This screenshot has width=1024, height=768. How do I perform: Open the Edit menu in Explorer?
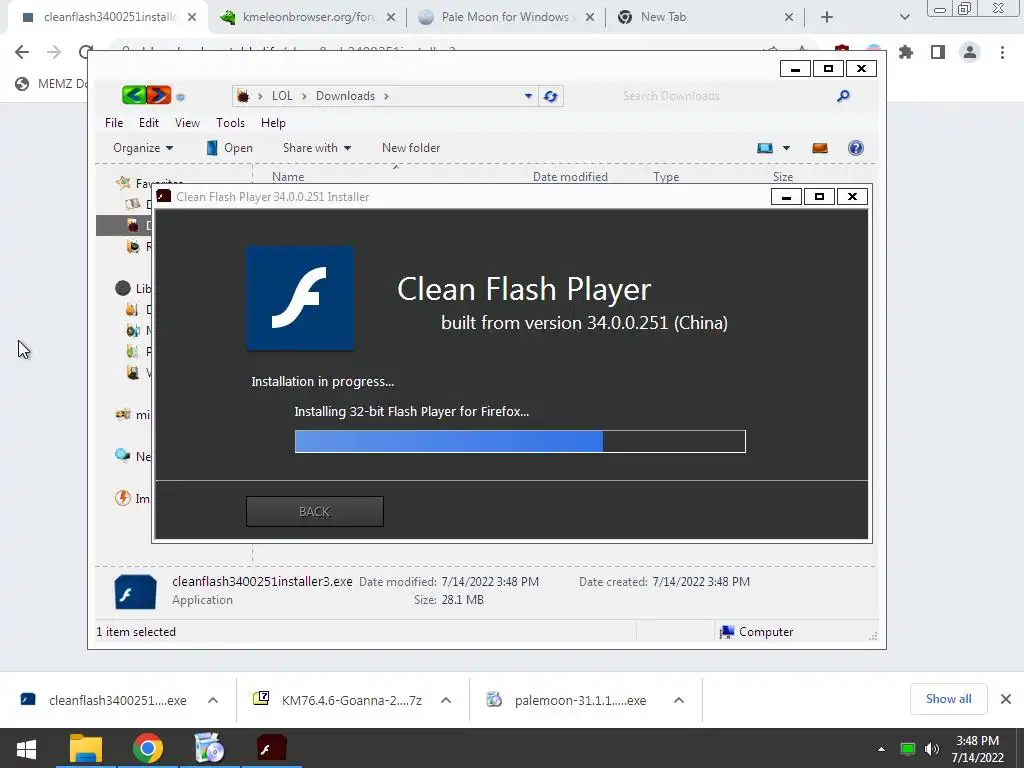(149, 123)
